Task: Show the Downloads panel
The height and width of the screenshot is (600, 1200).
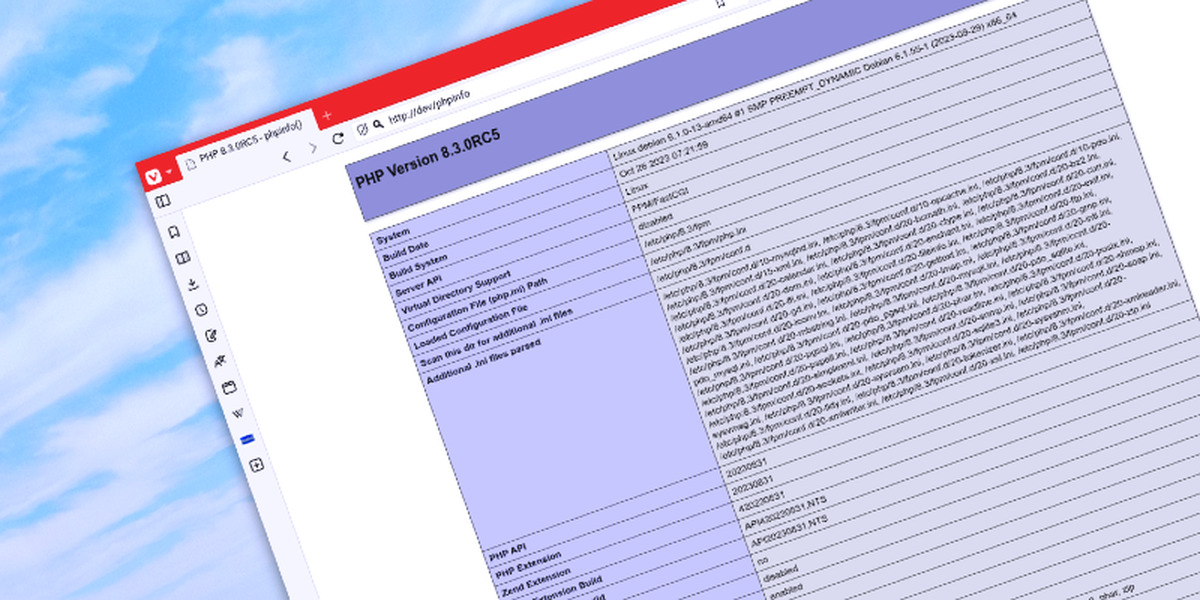Action: point(192,284)
